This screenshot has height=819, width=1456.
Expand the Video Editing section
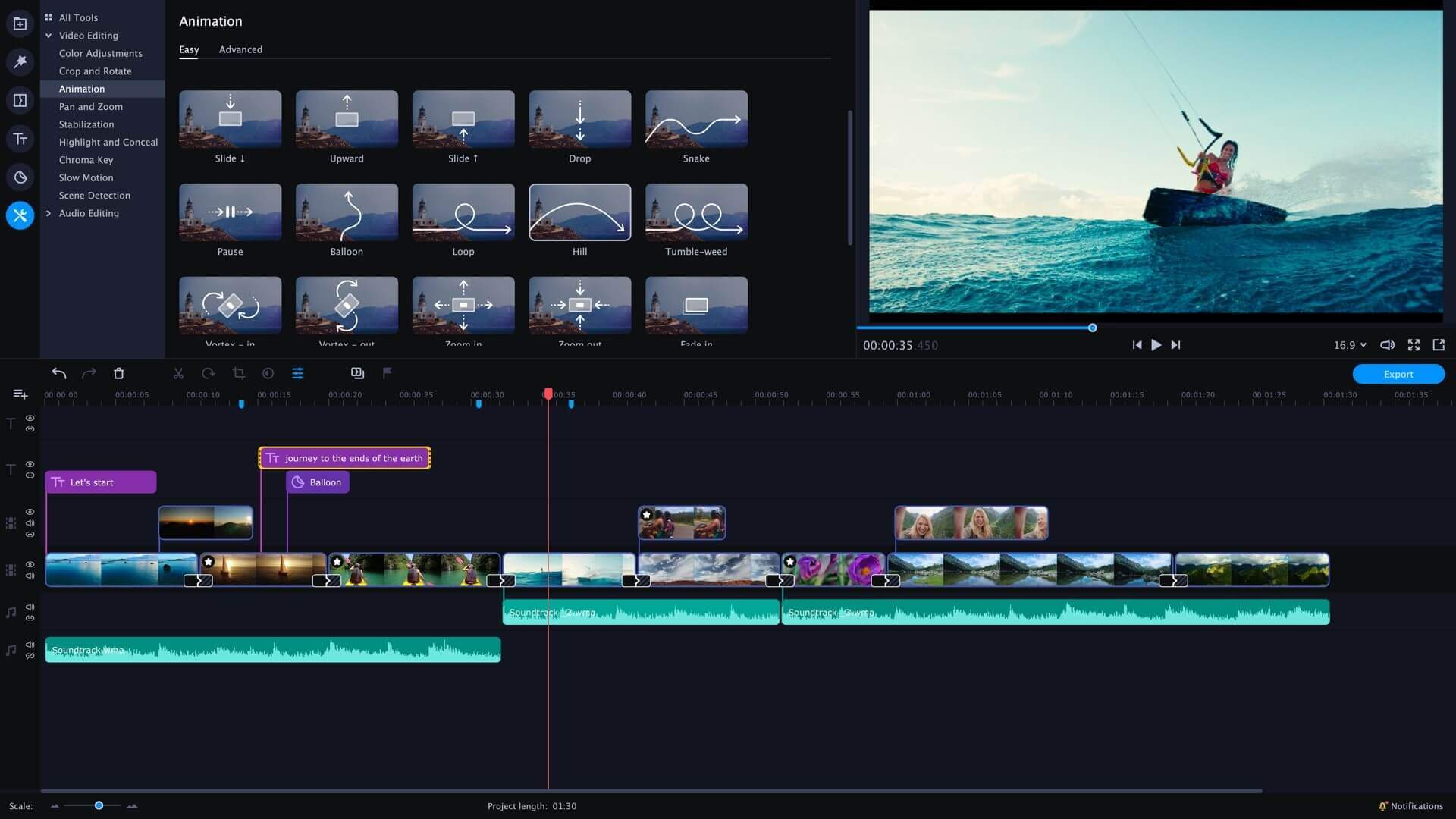click(48, 36)
